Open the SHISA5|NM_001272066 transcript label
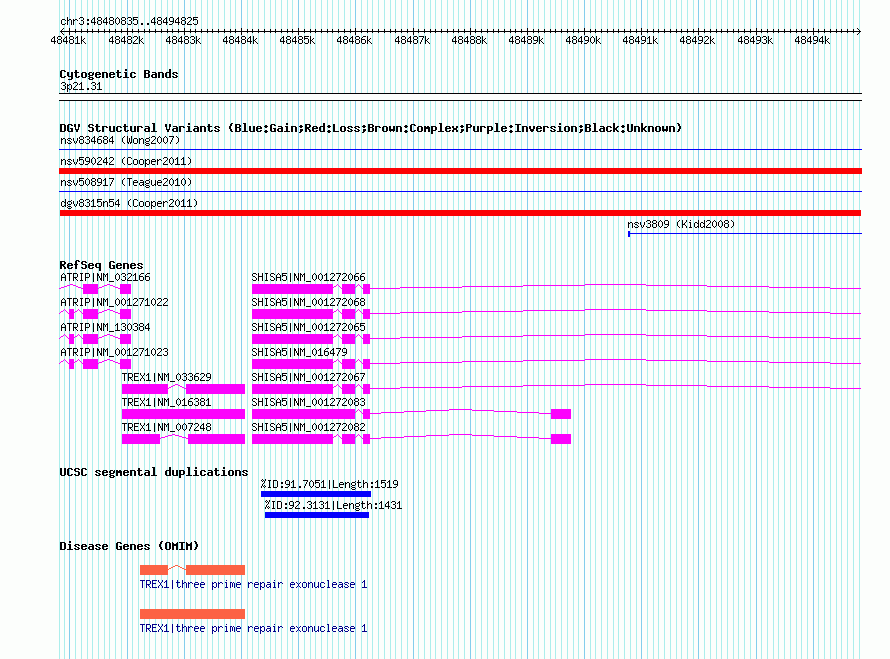The width and height of the screenshot is (890, 659). (x=308, y=278)
